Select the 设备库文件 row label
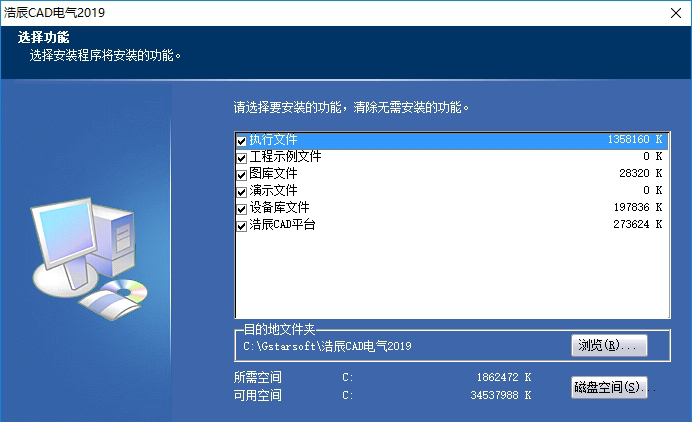The image size is (692, 438). click(279, 207)
